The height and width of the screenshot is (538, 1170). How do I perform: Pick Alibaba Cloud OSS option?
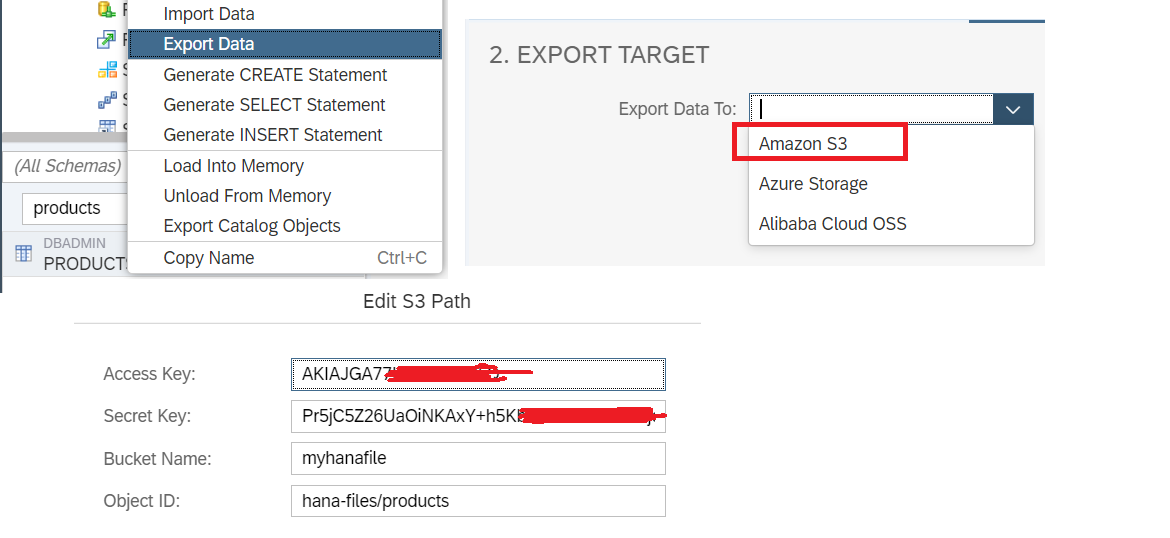pos(832,224)
